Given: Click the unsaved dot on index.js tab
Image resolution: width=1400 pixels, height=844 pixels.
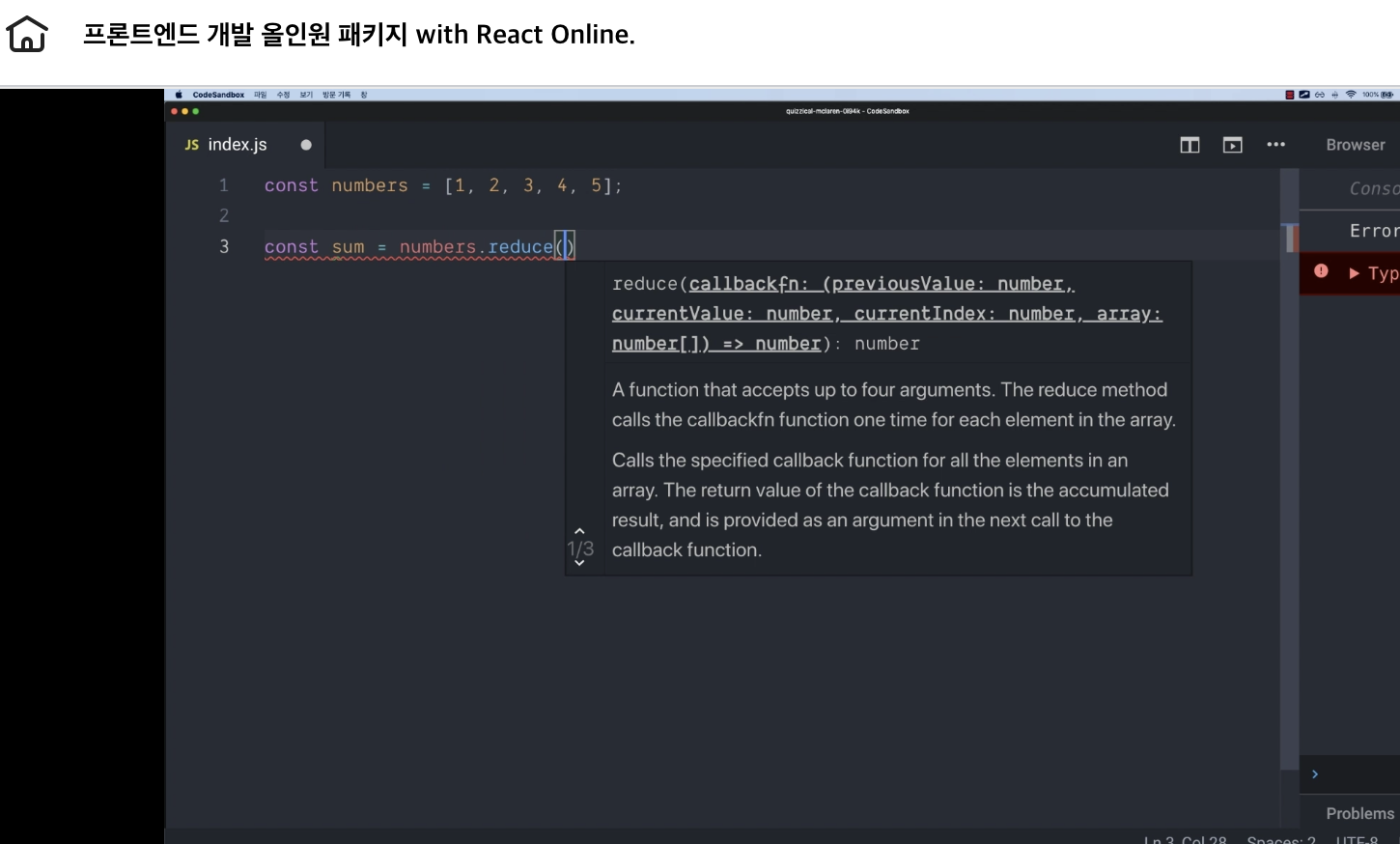Looking at the screenshot, I should point(306,145).
